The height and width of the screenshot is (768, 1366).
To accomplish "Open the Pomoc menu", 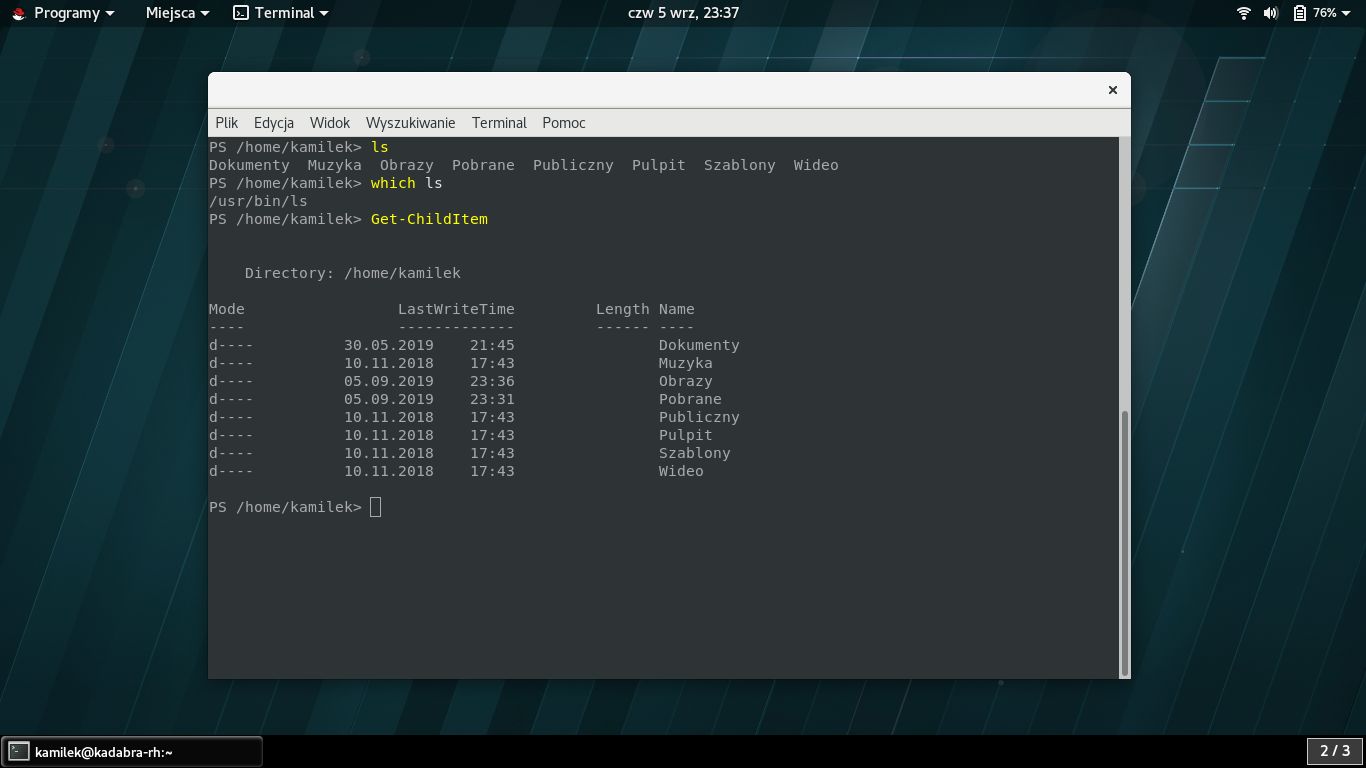I will (x=563, y=122).
